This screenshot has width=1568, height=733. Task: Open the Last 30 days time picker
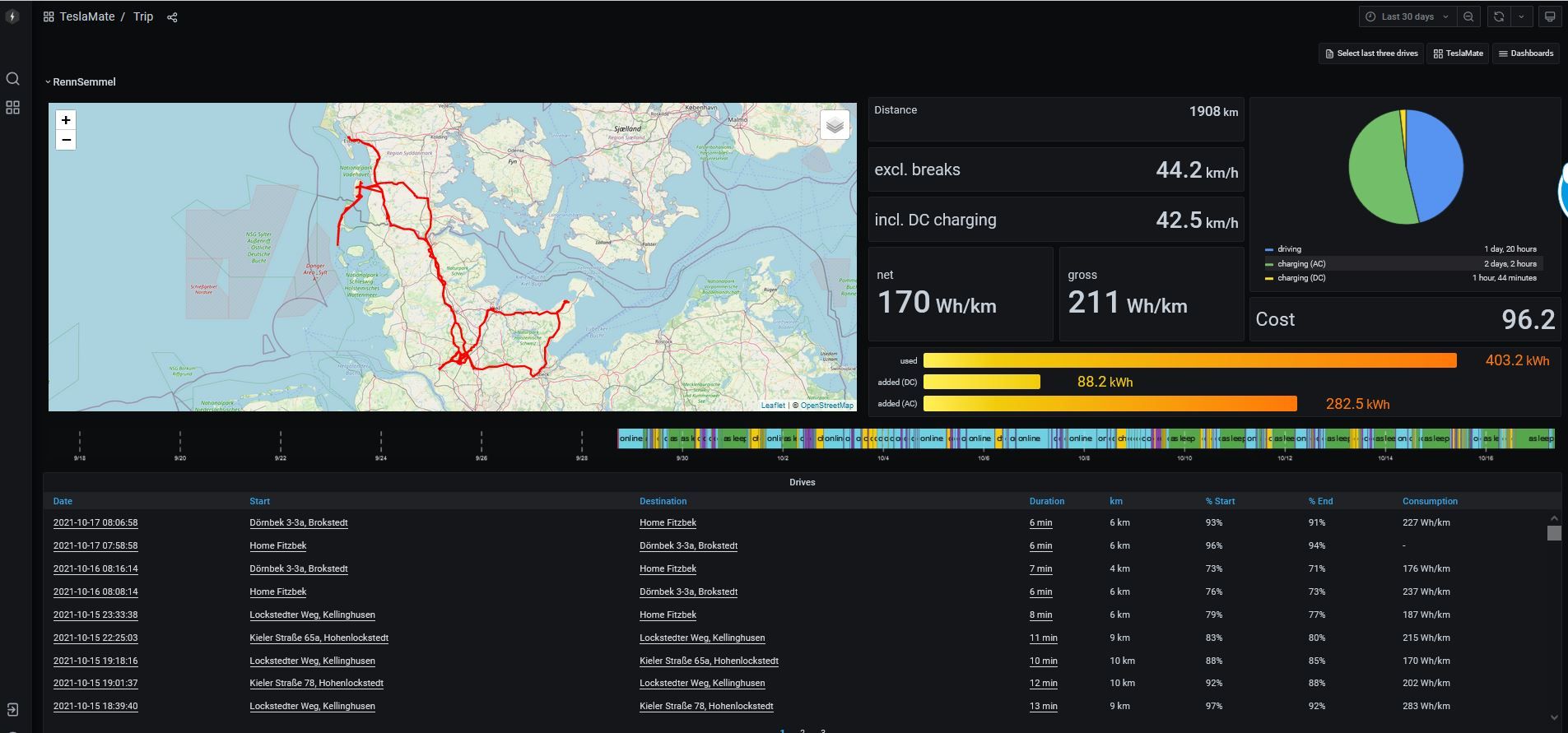point(1407,16)
